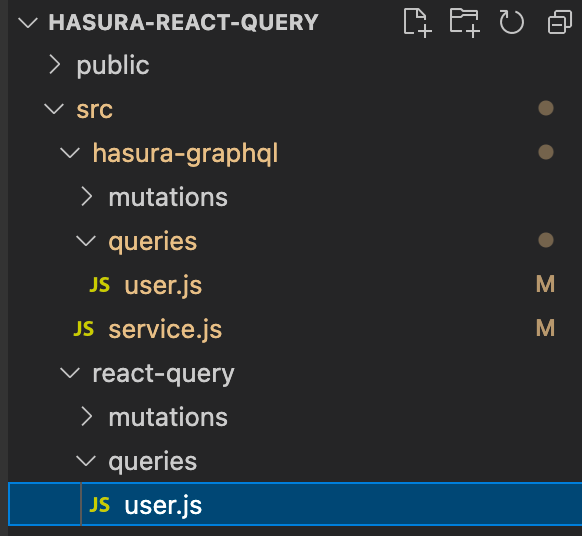Screen dimensions: 582x536
Task: Click JS icon of selected user.js
Action: (100, 505)
